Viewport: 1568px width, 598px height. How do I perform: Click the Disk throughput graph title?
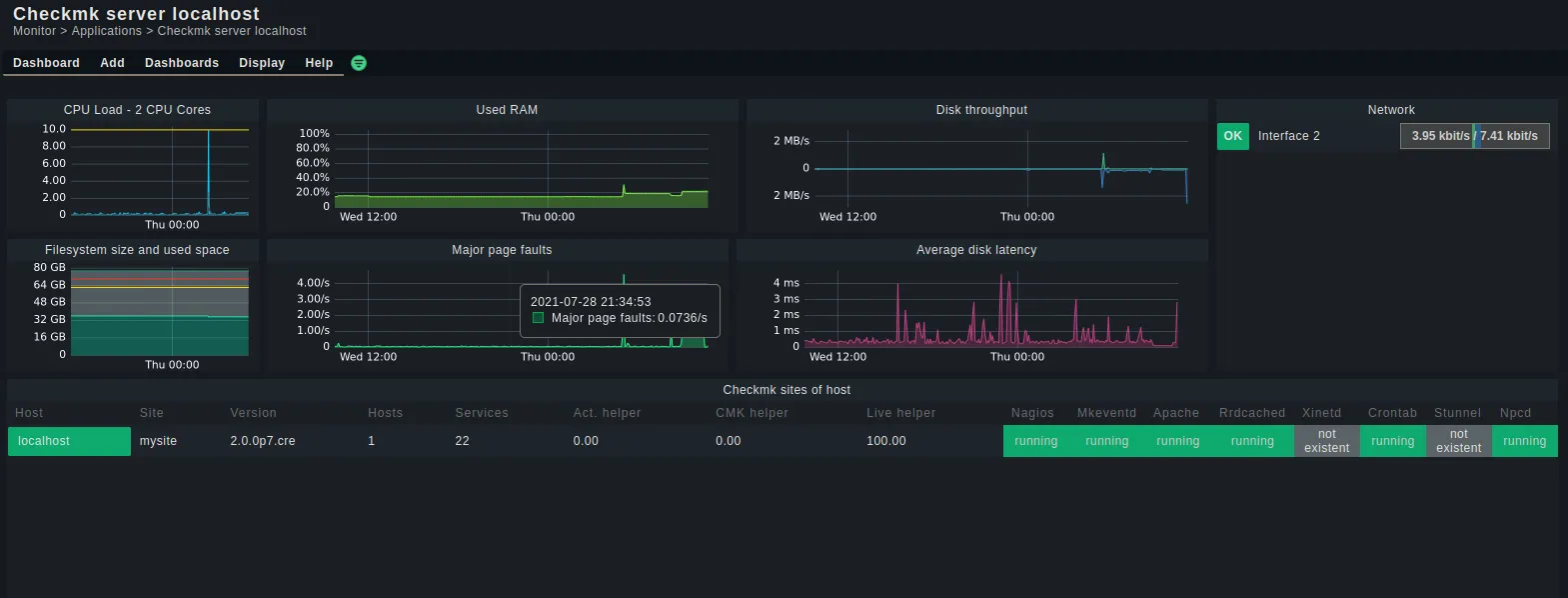[981, 110]
